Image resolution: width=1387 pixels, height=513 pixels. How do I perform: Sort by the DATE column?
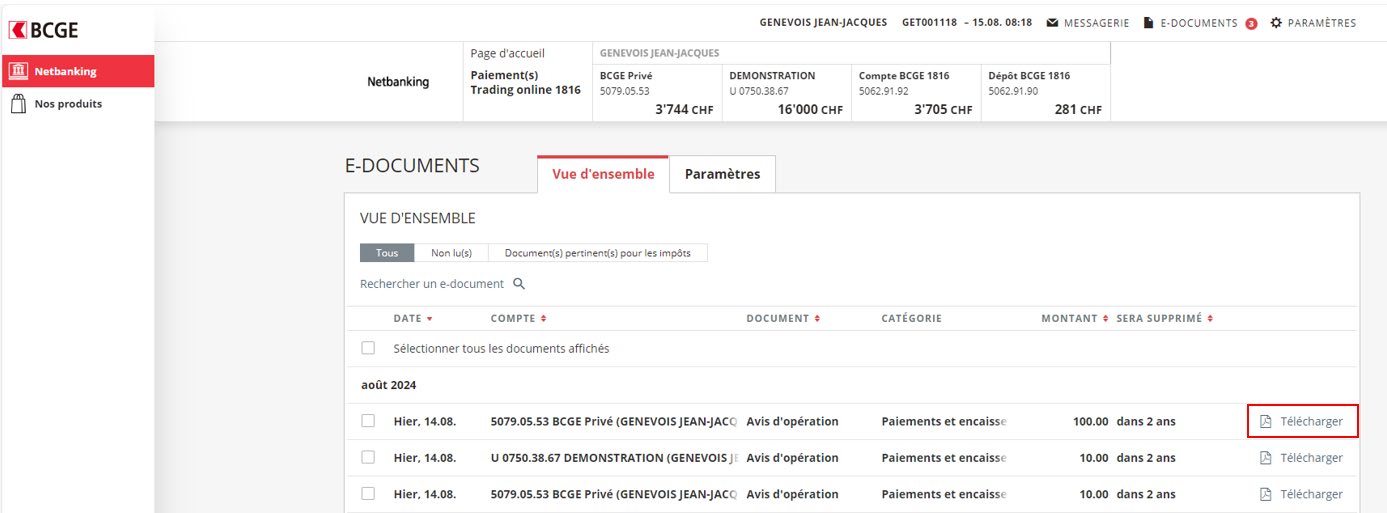413,319
